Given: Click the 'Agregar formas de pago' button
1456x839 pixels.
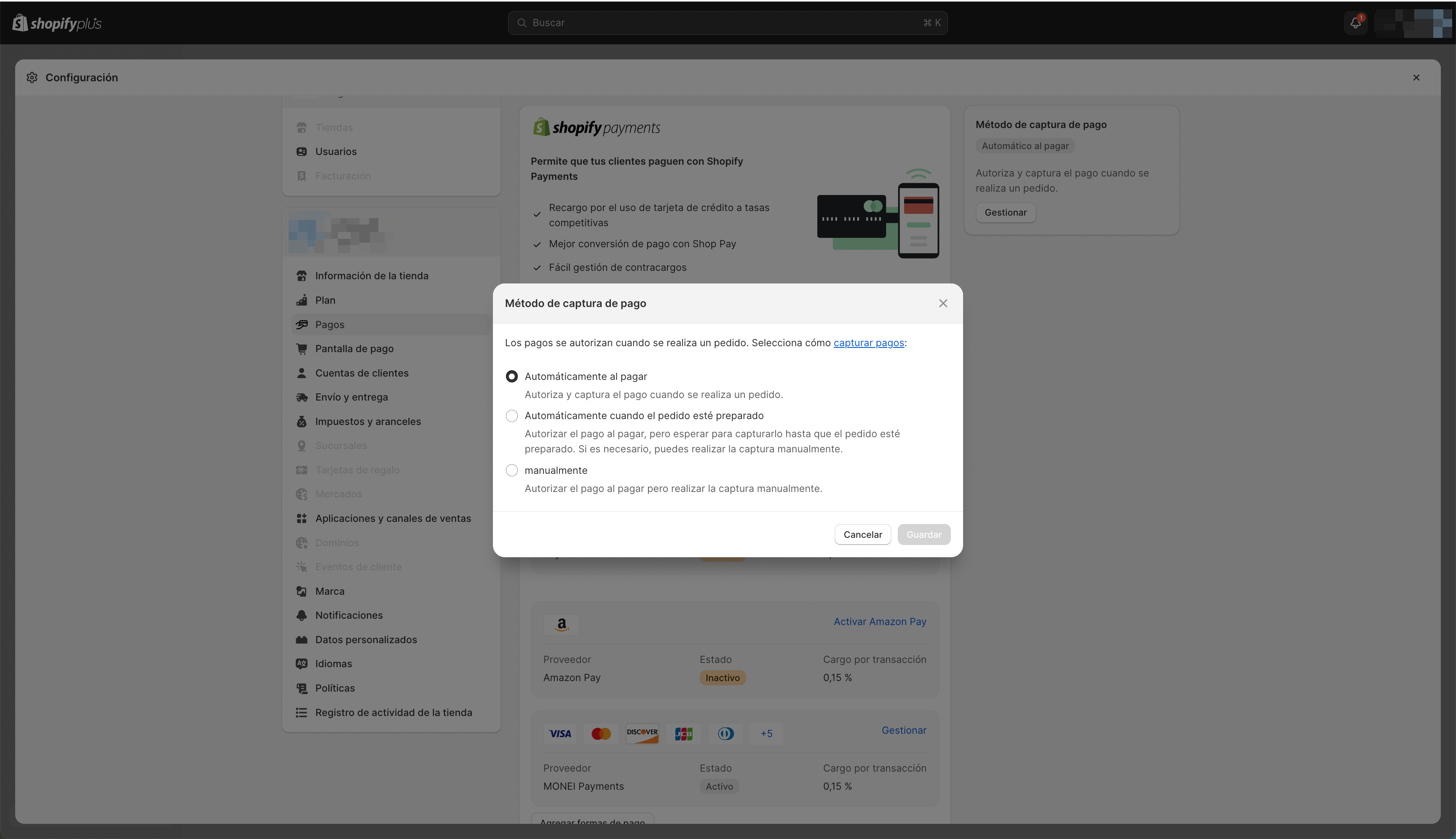Looking at the screenshot, I should [x=592, y=819].
